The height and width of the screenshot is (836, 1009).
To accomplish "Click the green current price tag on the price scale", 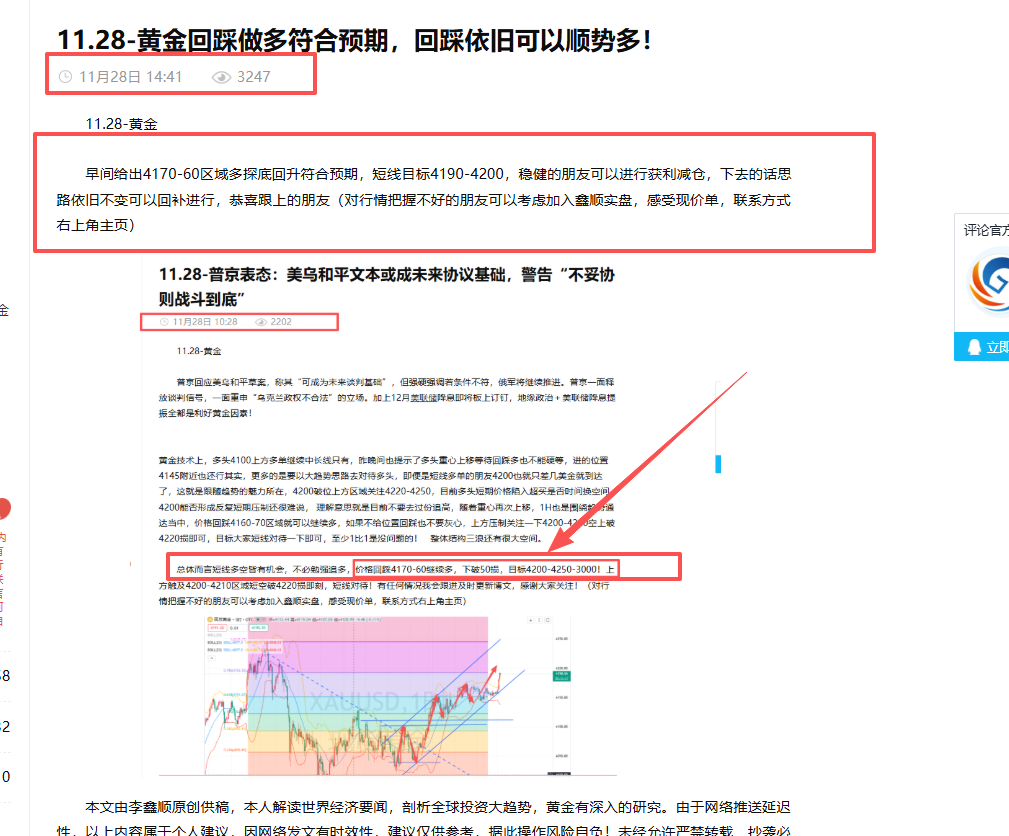I will [x=562, y=674].
